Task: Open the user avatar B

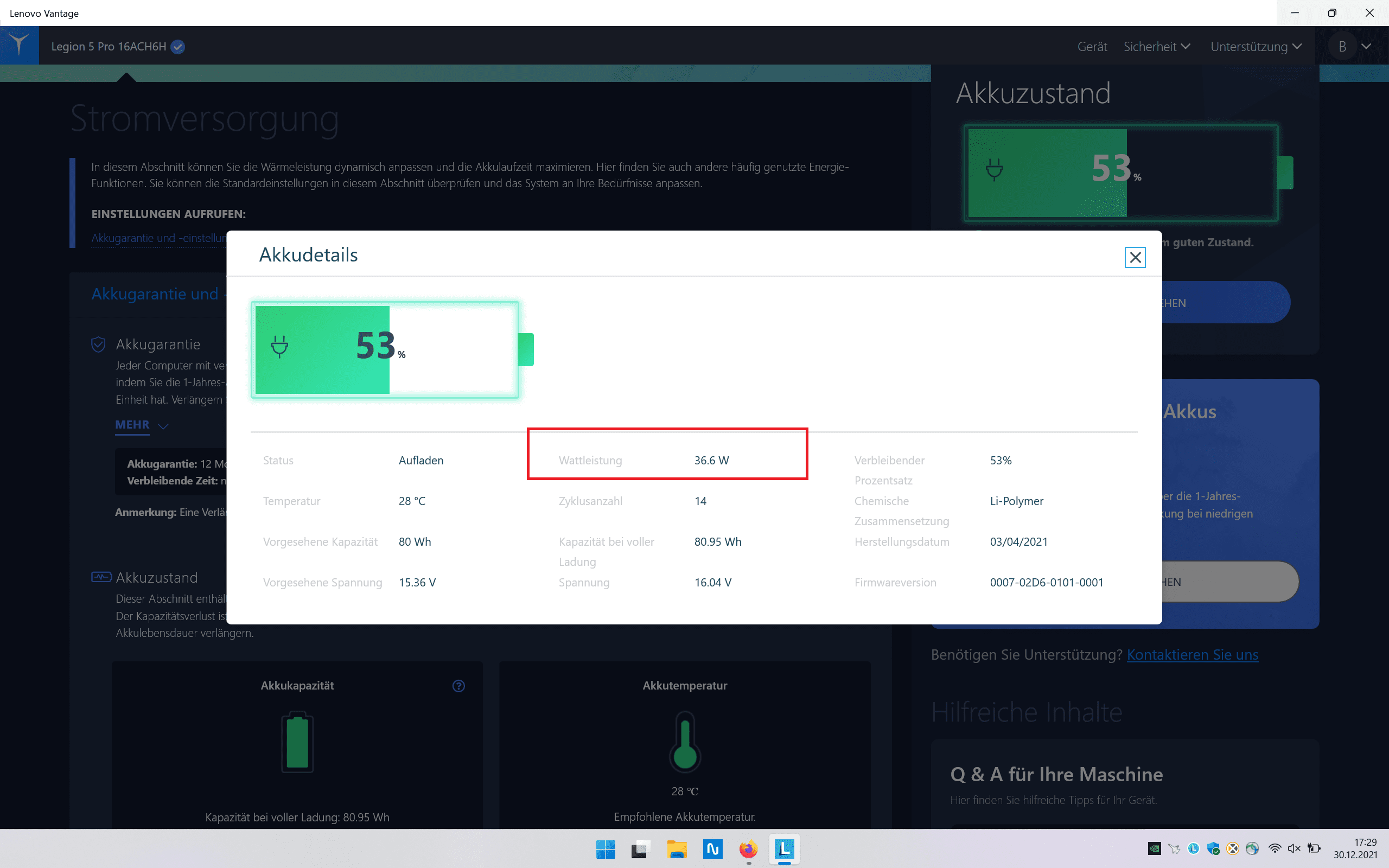Action: pos(1342,47)
